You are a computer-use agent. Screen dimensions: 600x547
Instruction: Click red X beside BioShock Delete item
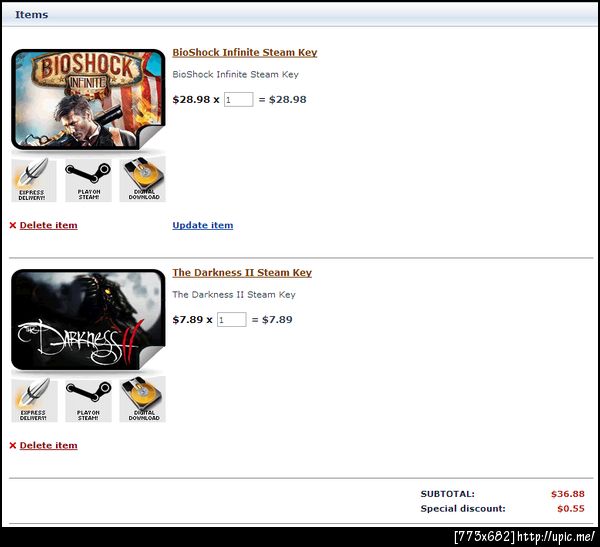13,225
